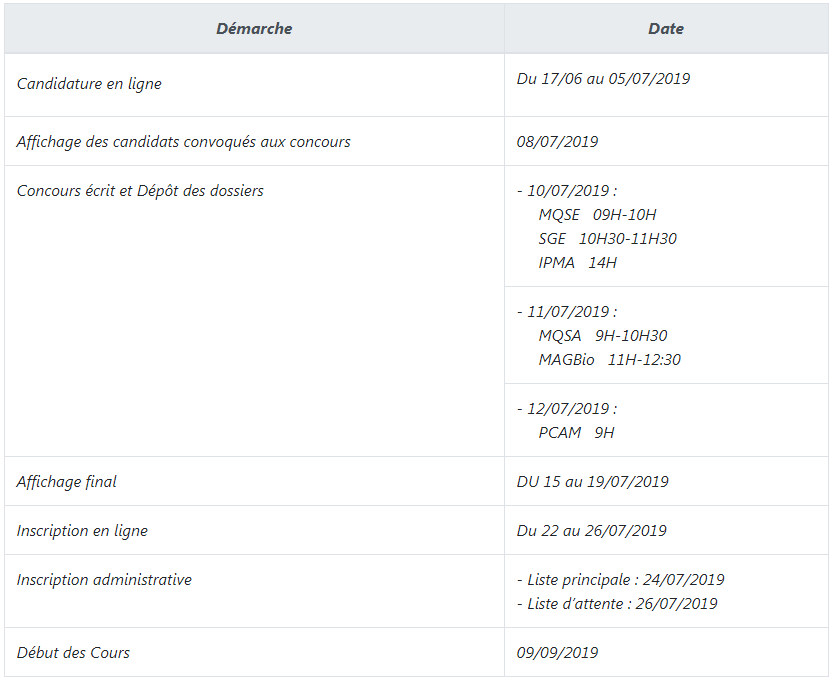Select Affichage des candidats convoqués aux concours
The image size is (832, 682).
[184, 142]
